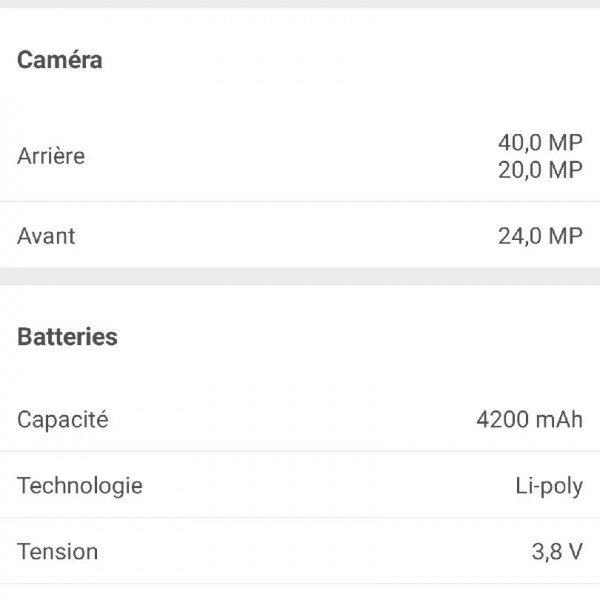Click the divider line between Technologie and Tension

click(x=300, y=518)
